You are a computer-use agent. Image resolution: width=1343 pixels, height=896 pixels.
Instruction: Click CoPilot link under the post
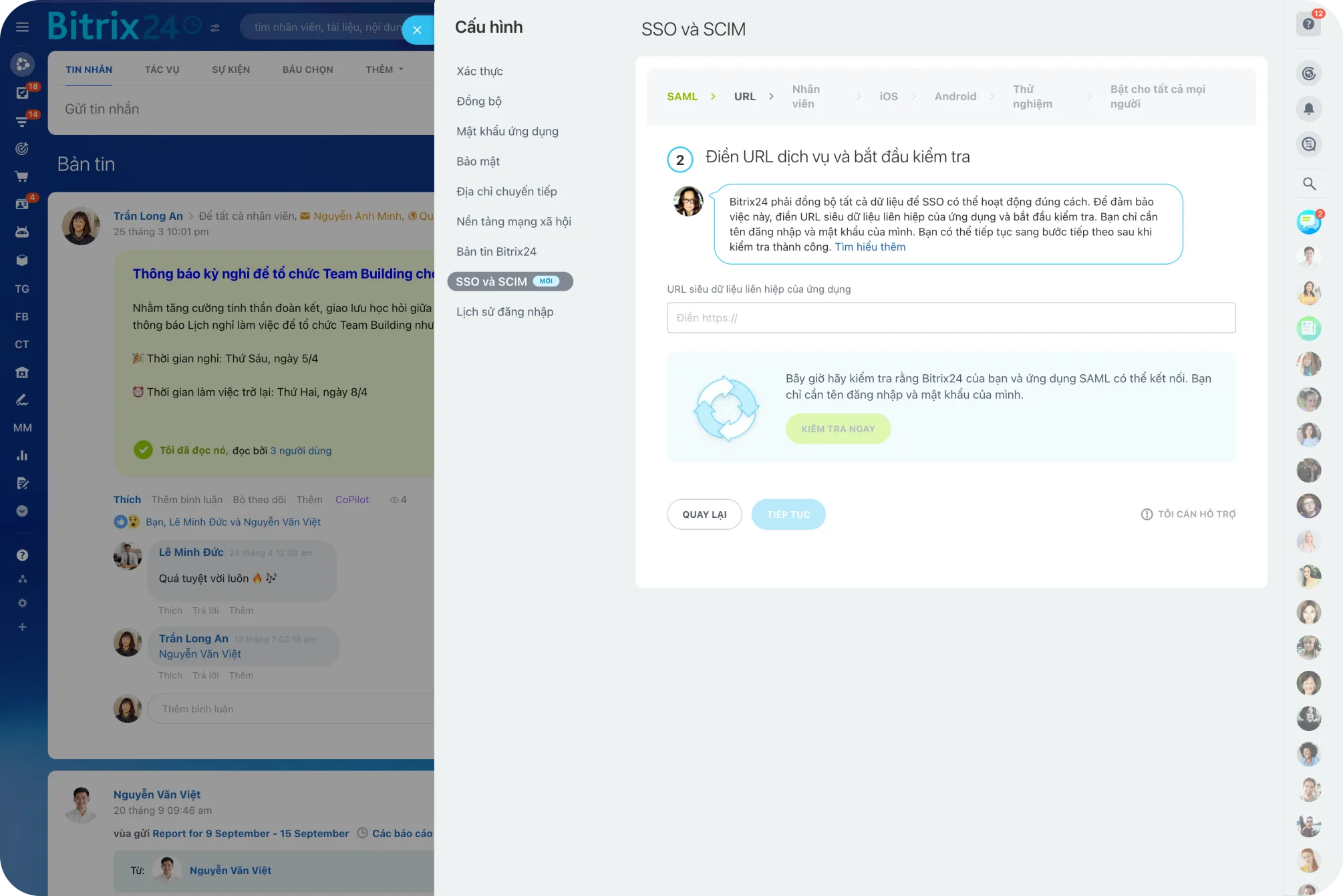[352, 500]
